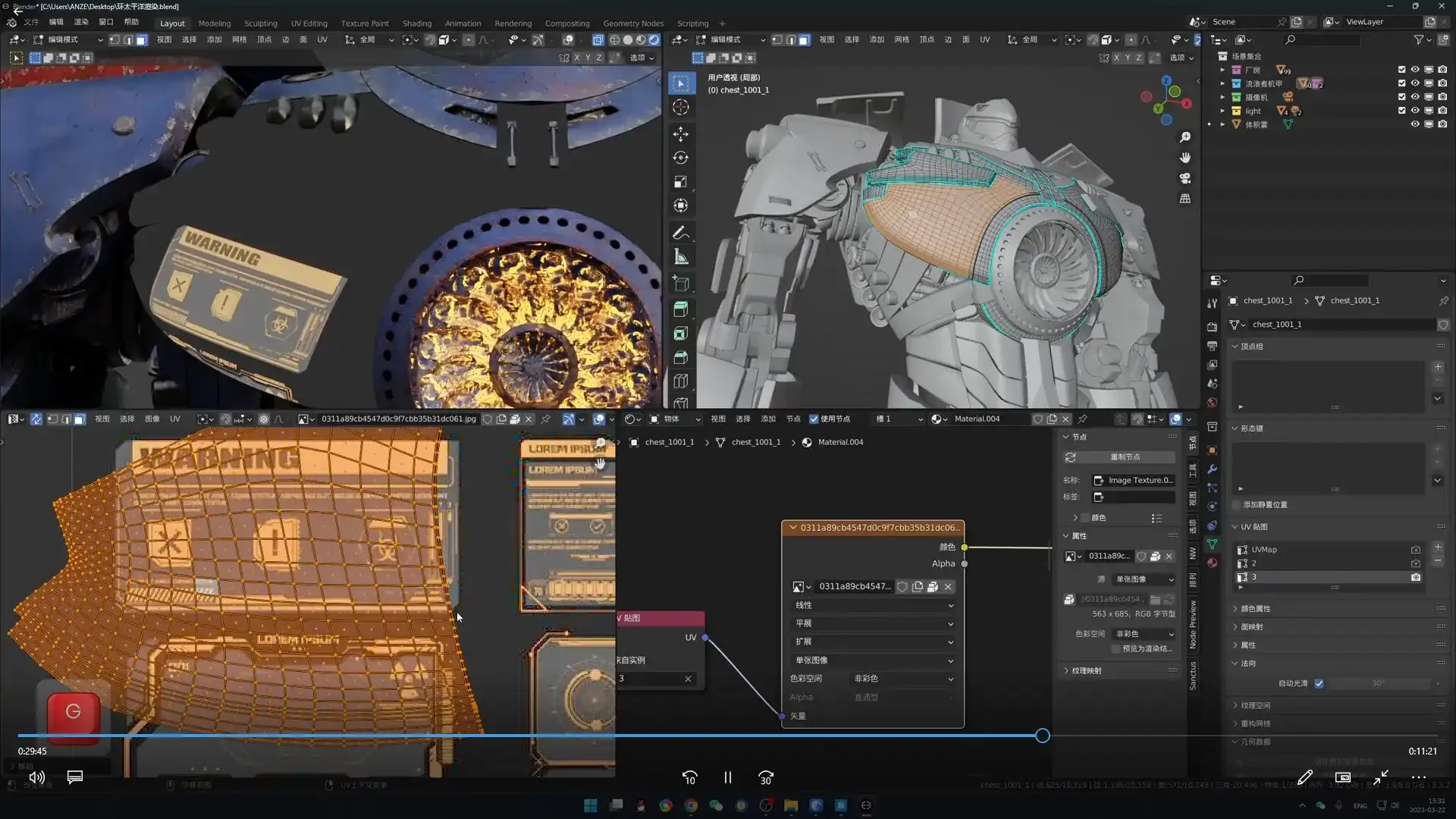Open Material Properties in the properties editor
The width and height of the screenshot is (1456, 819).
tap(1212, 563)
